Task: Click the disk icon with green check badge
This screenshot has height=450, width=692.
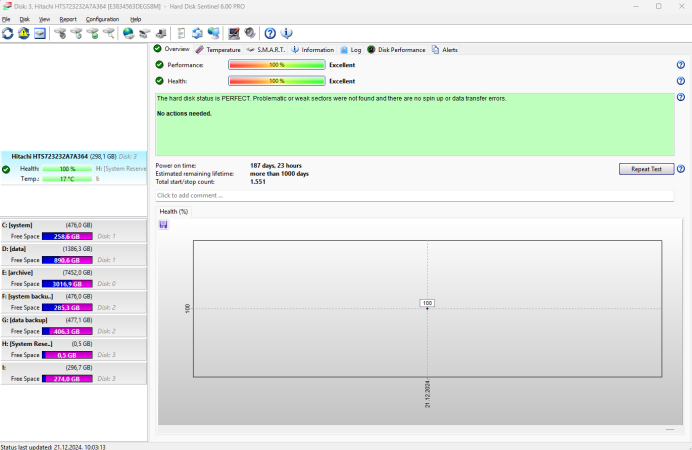Action: (93, 33)
